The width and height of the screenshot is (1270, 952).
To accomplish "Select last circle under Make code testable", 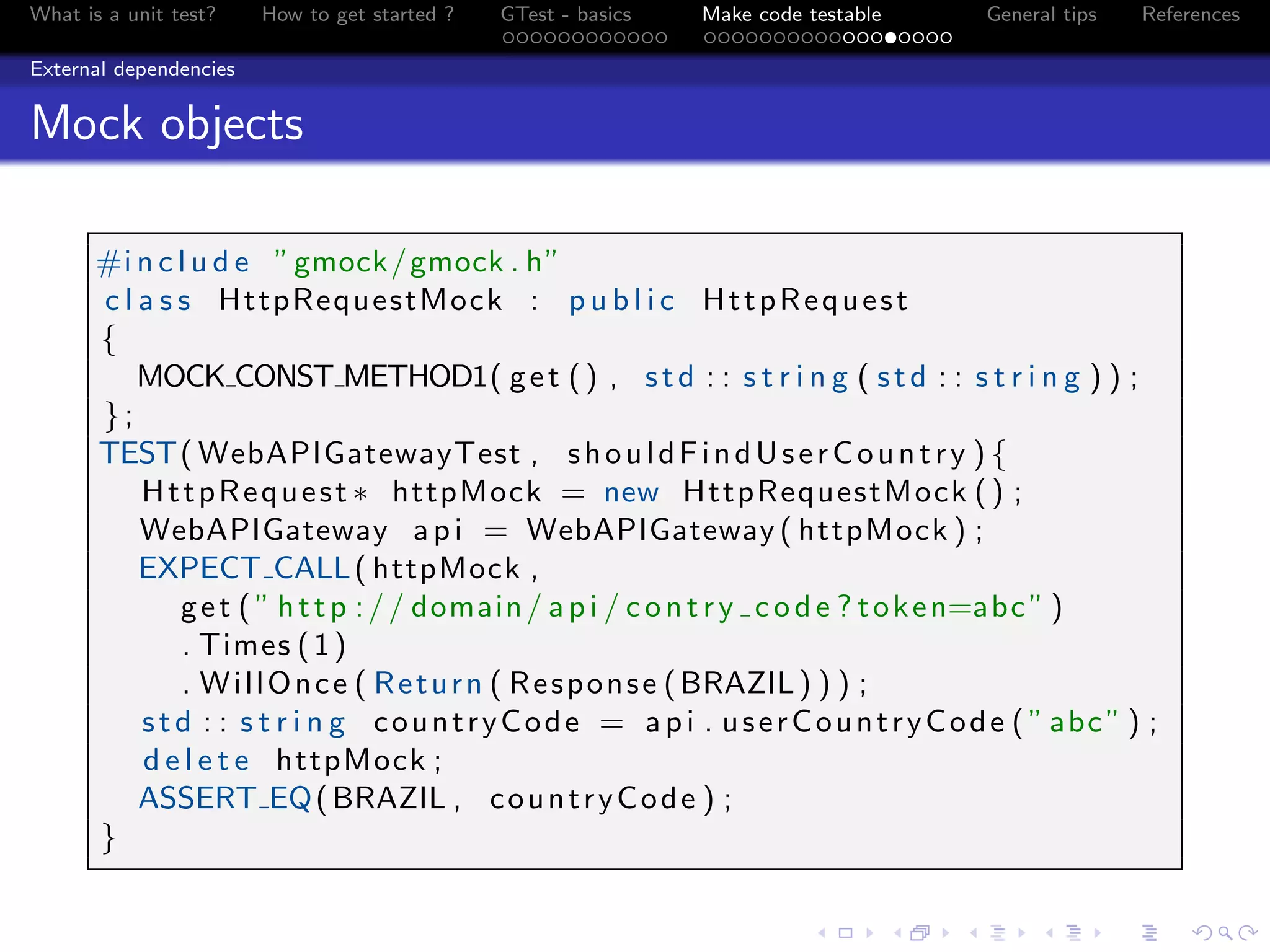I will 946,38.
